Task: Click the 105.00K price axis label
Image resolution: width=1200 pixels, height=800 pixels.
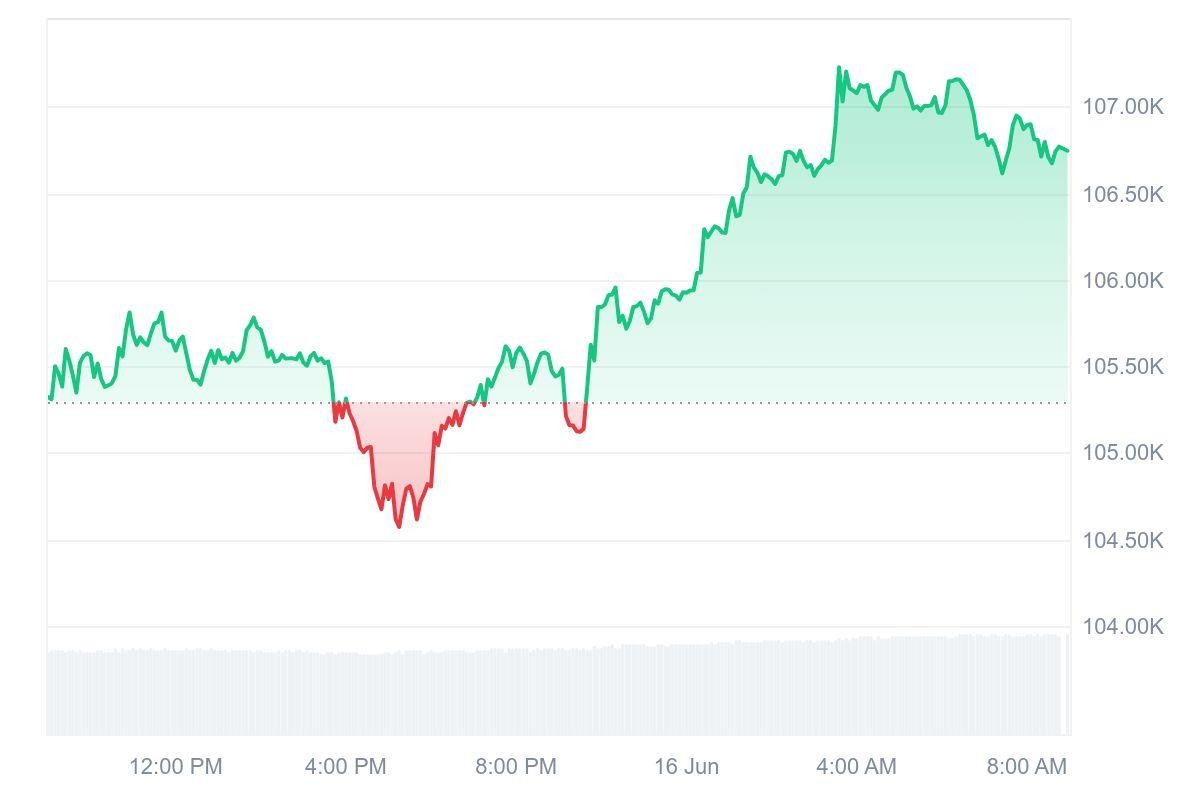Action: point(1123,453)
